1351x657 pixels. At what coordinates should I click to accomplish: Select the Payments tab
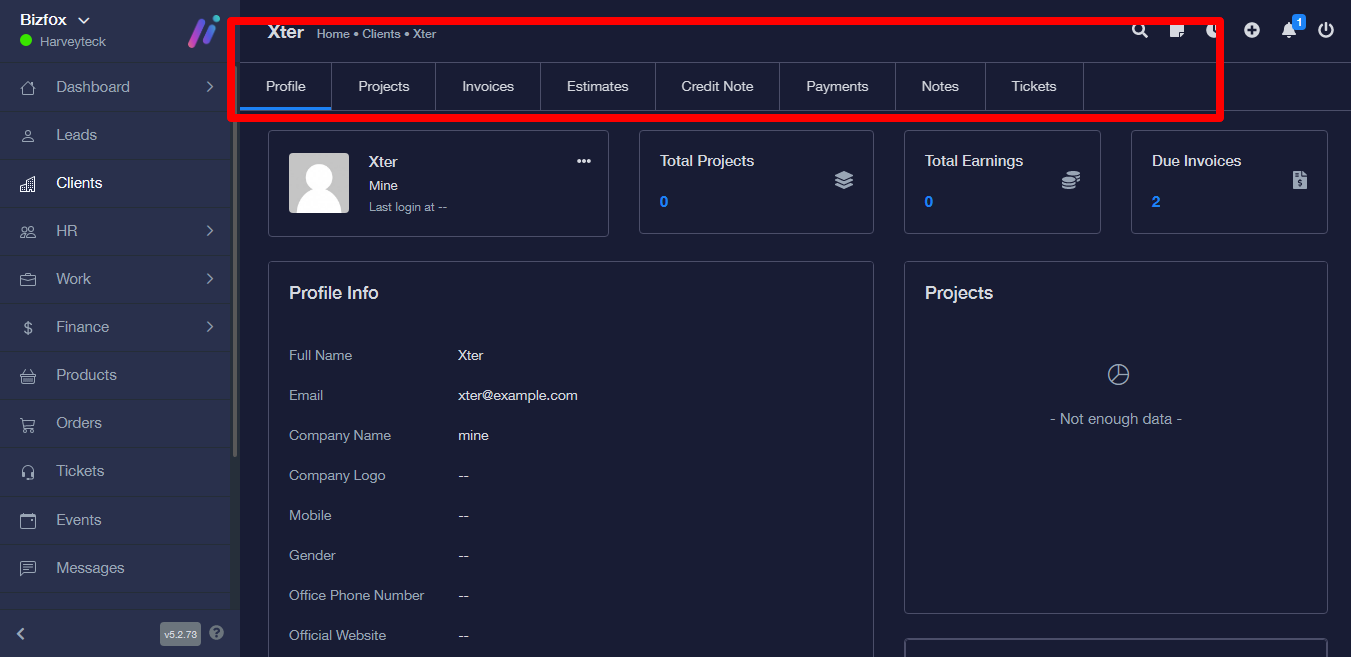837,87
